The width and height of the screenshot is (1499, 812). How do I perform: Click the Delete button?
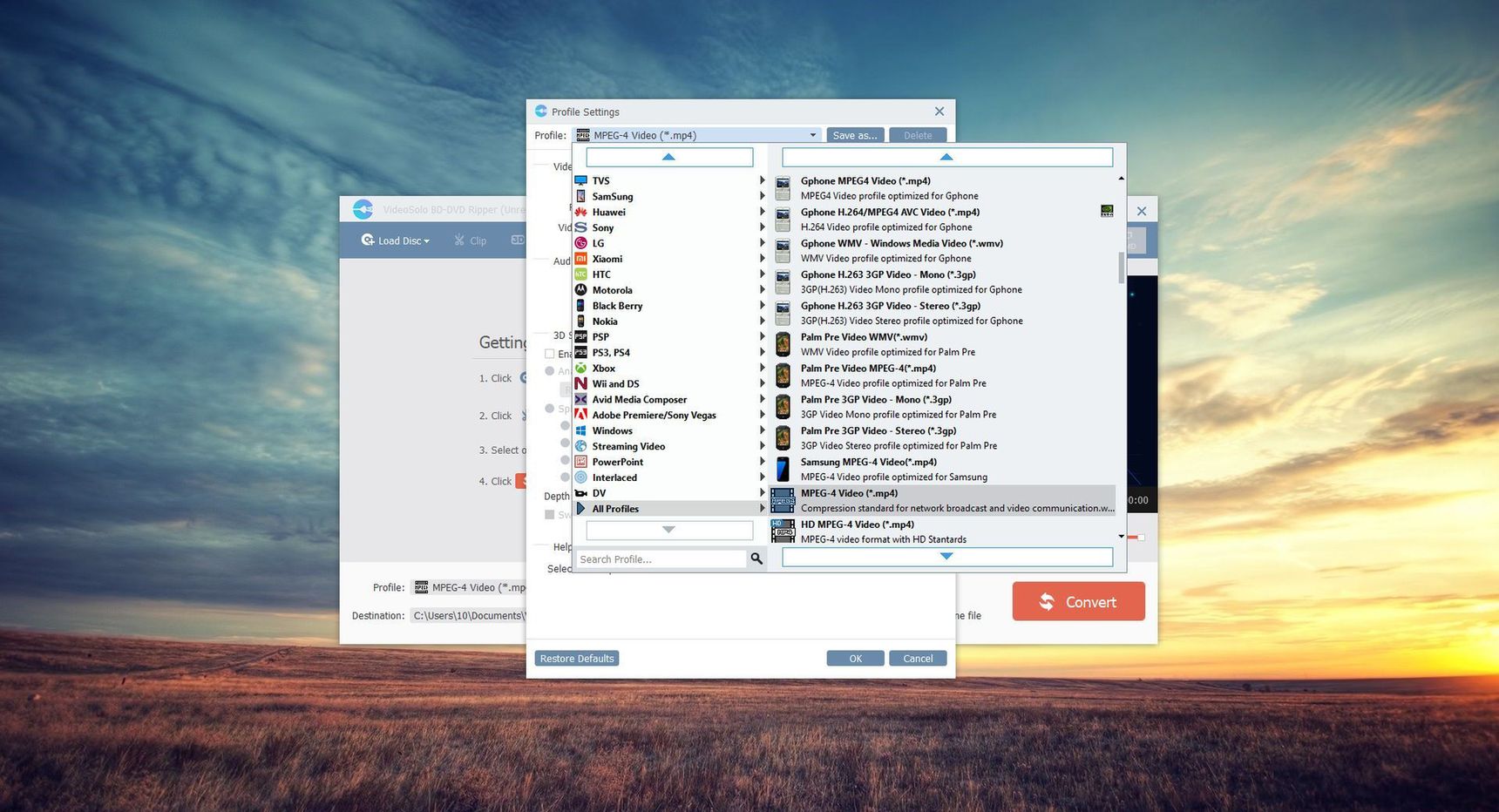pyautogui.click(x=918, y=135)
